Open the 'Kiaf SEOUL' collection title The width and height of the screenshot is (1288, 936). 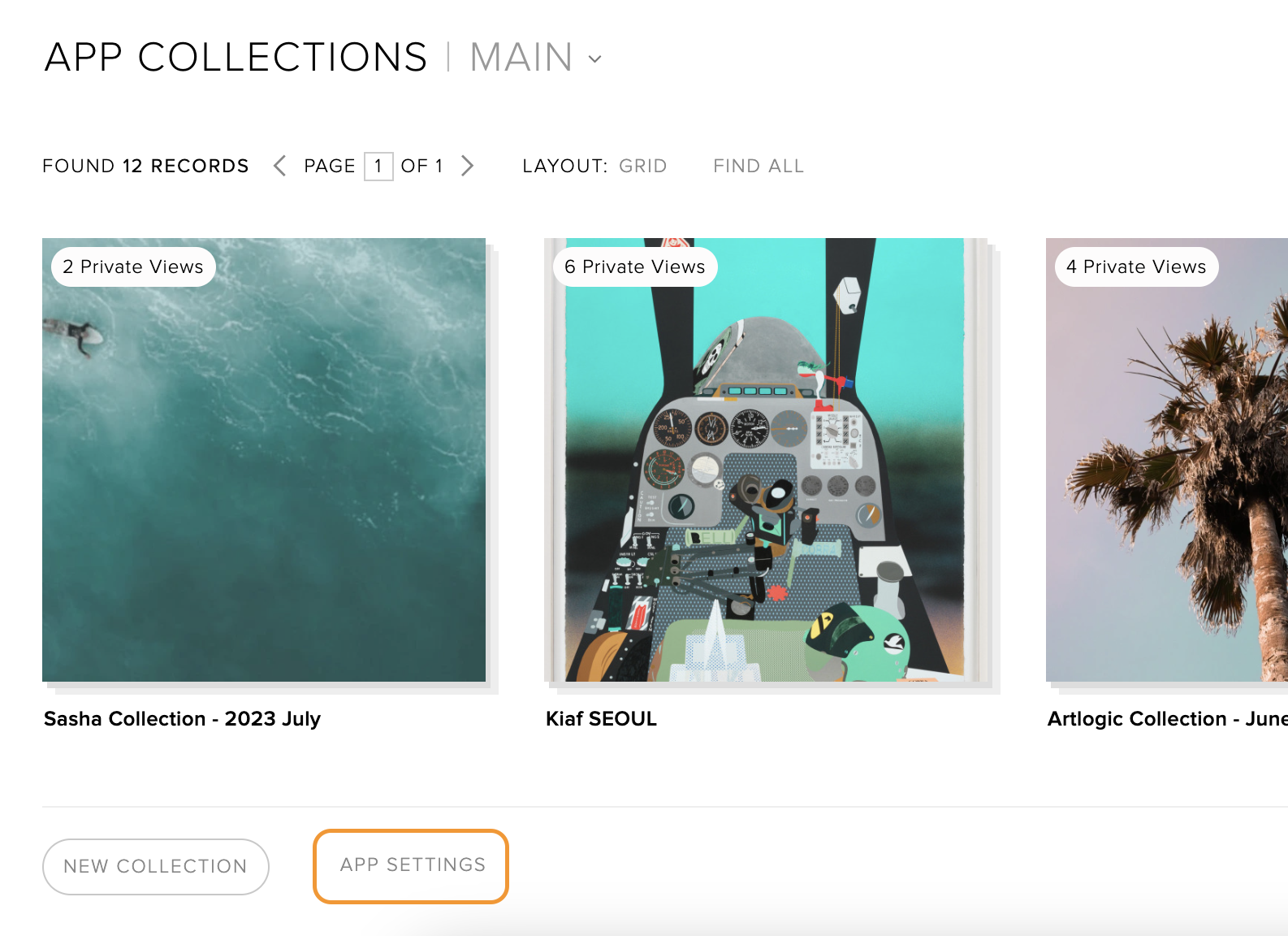tap(601, 719)
